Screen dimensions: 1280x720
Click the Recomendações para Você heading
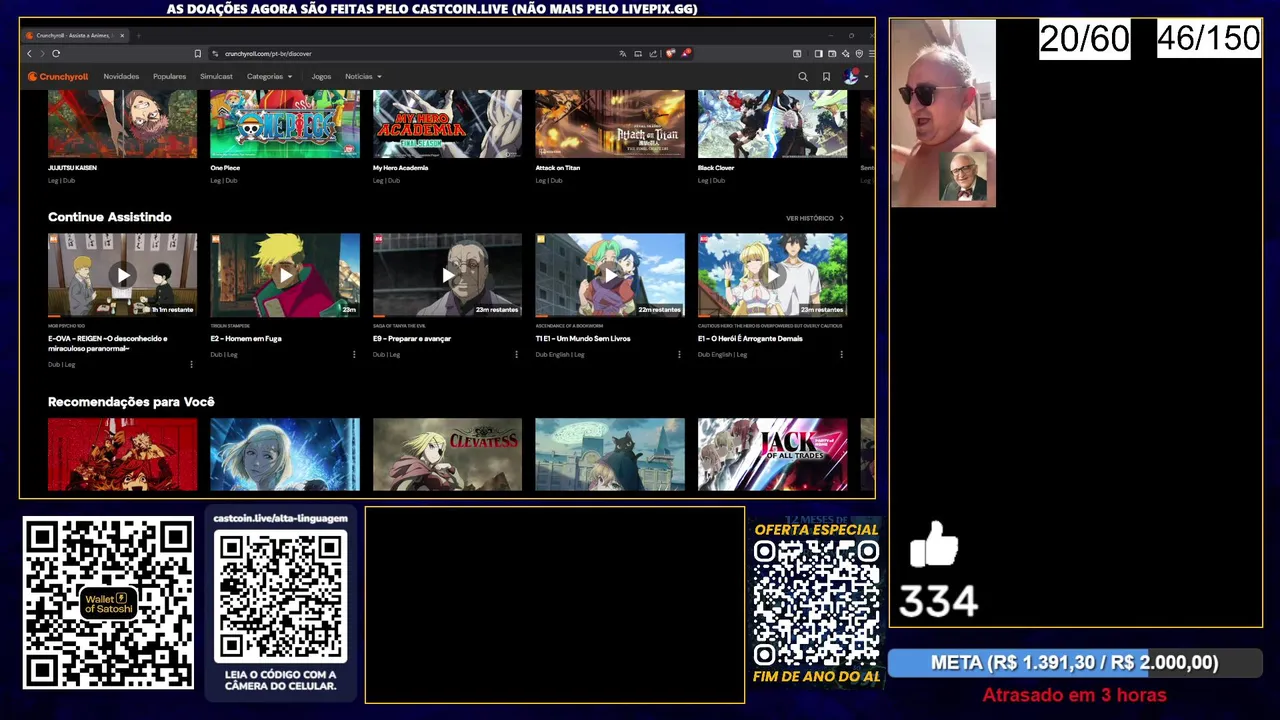coord(131,402)
